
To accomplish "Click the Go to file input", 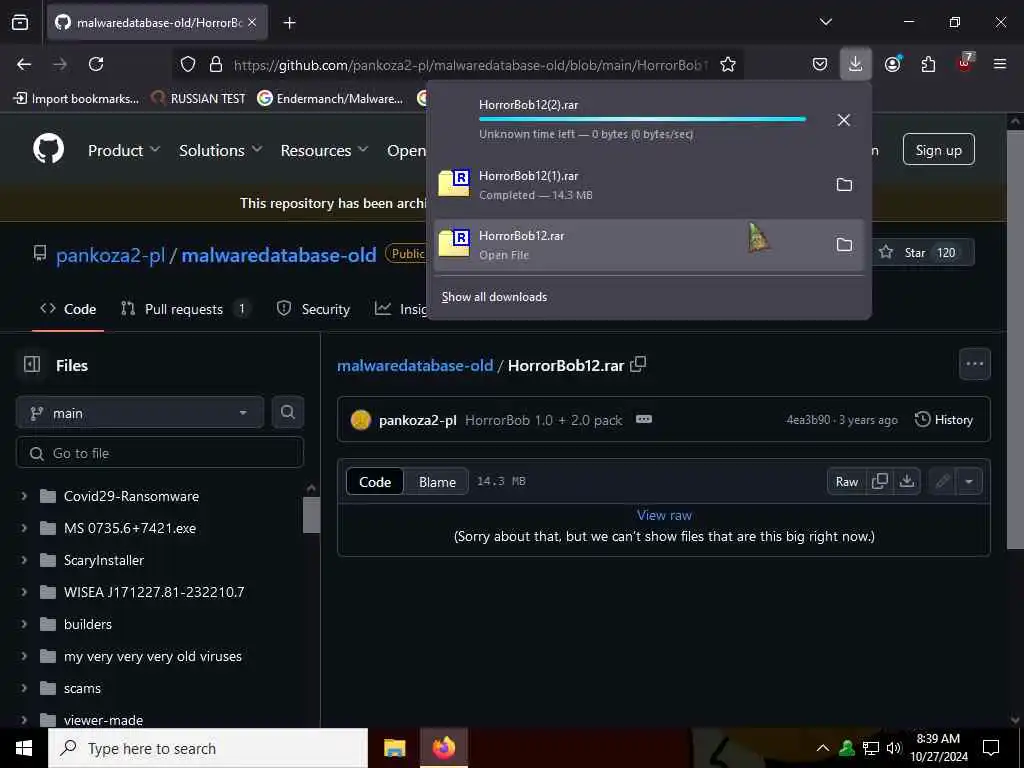I will click(160, 453).
